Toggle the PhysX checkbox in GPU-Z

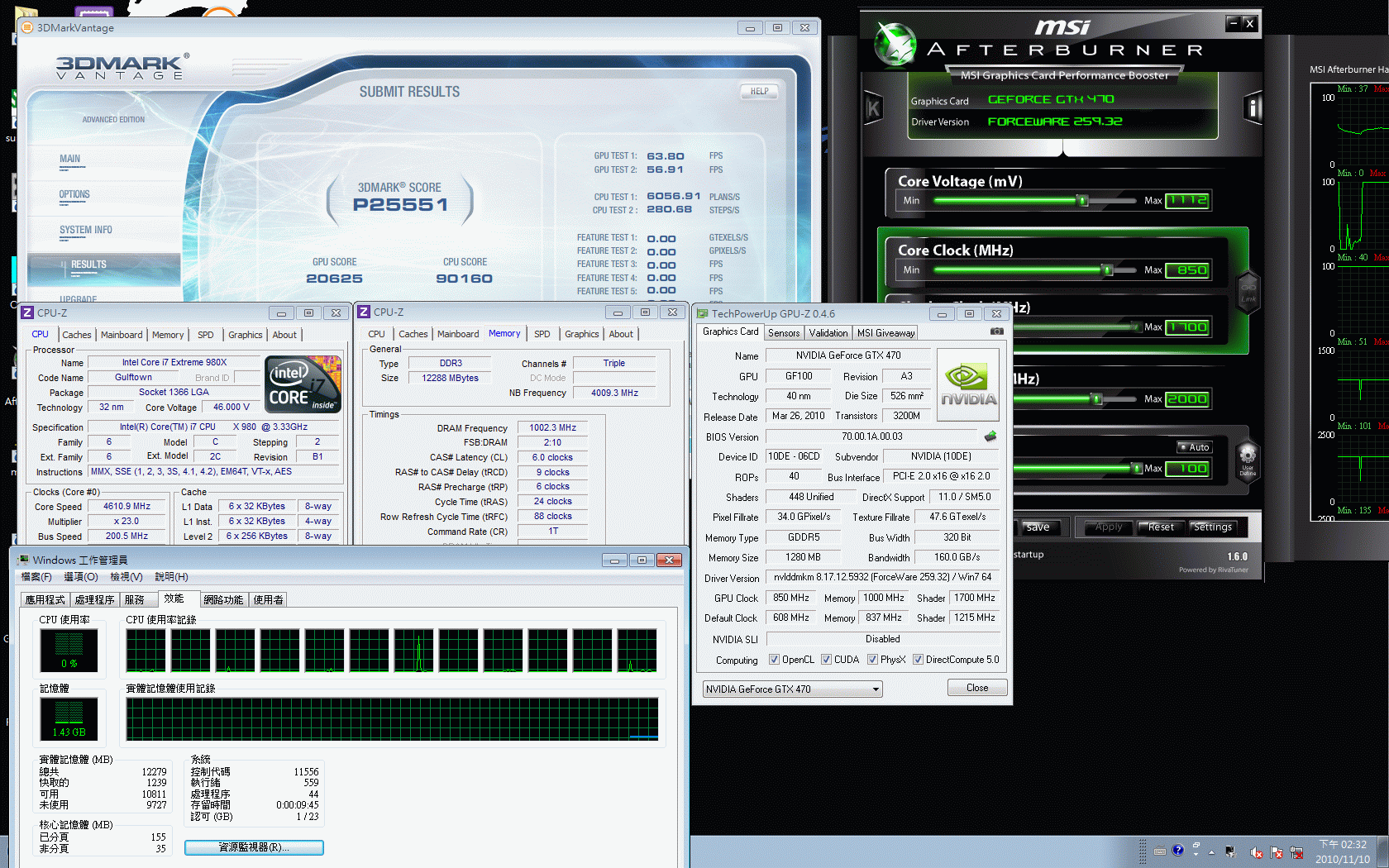coord(872,660)
